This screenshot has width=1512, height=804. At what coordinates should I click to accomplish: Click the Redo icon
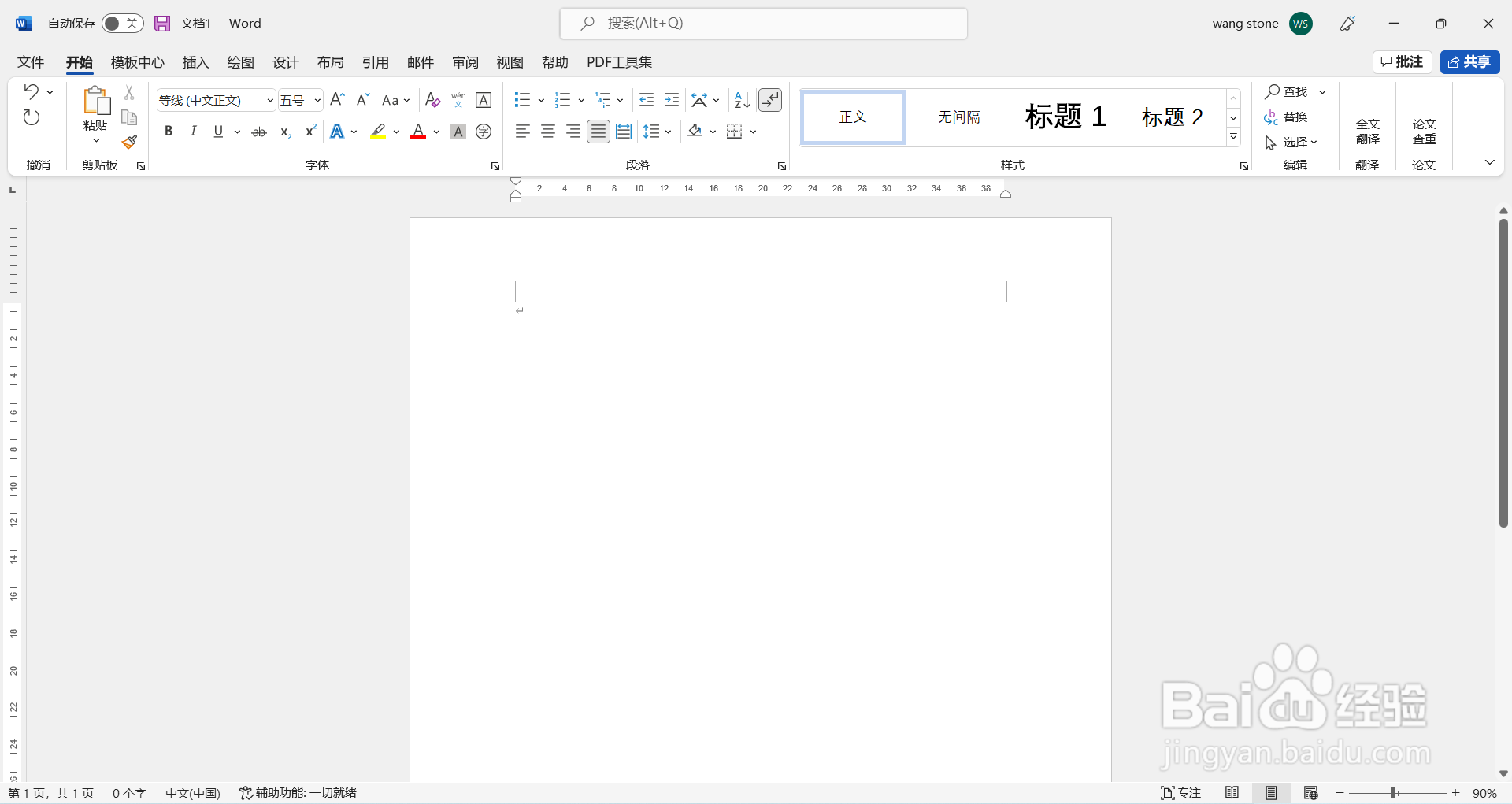click(x=31, y=117)
